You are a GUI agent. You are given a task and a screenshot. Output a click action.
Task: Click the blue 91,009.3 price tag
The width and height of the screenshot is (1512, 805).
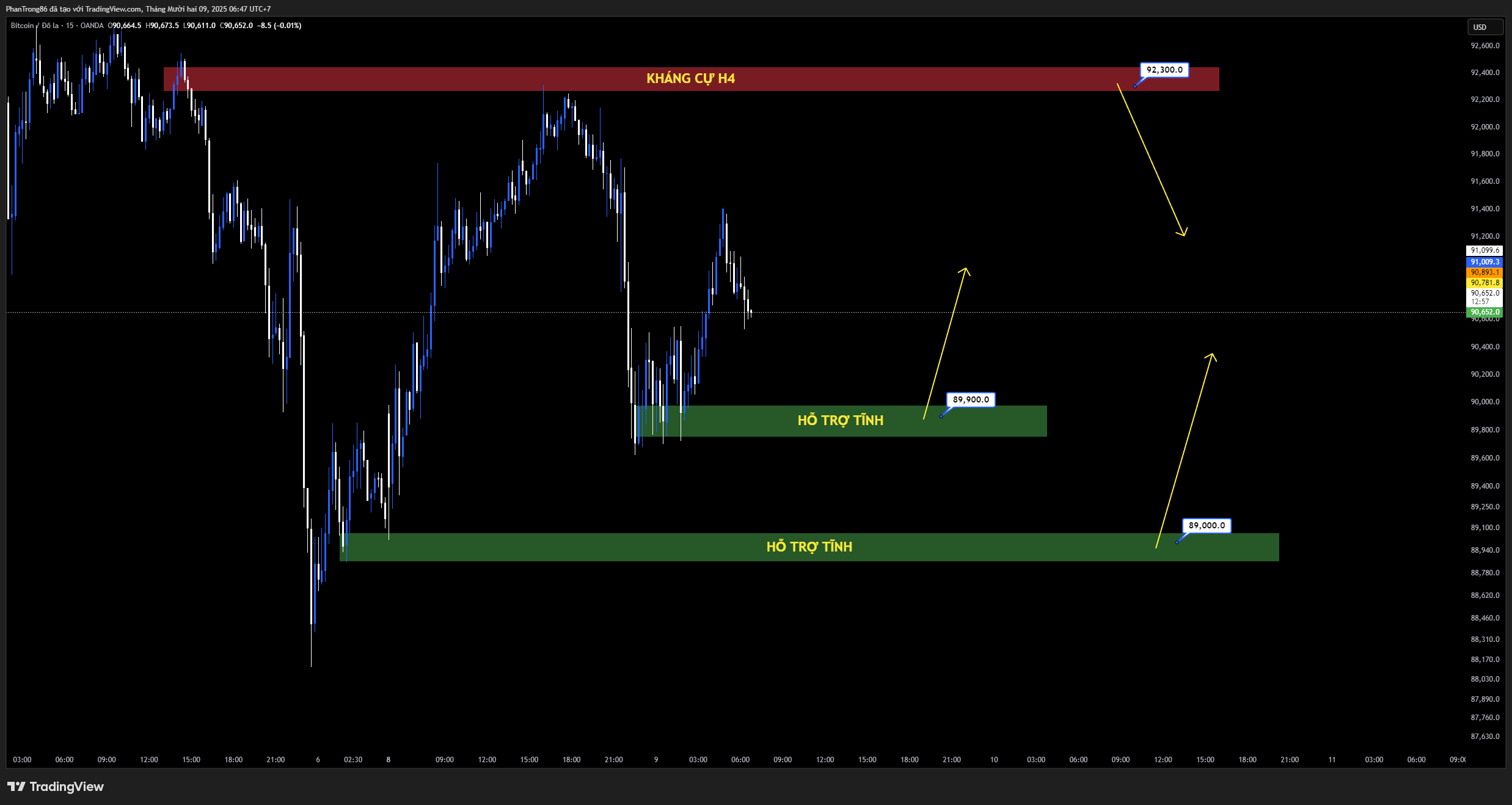pos(1484,262)
